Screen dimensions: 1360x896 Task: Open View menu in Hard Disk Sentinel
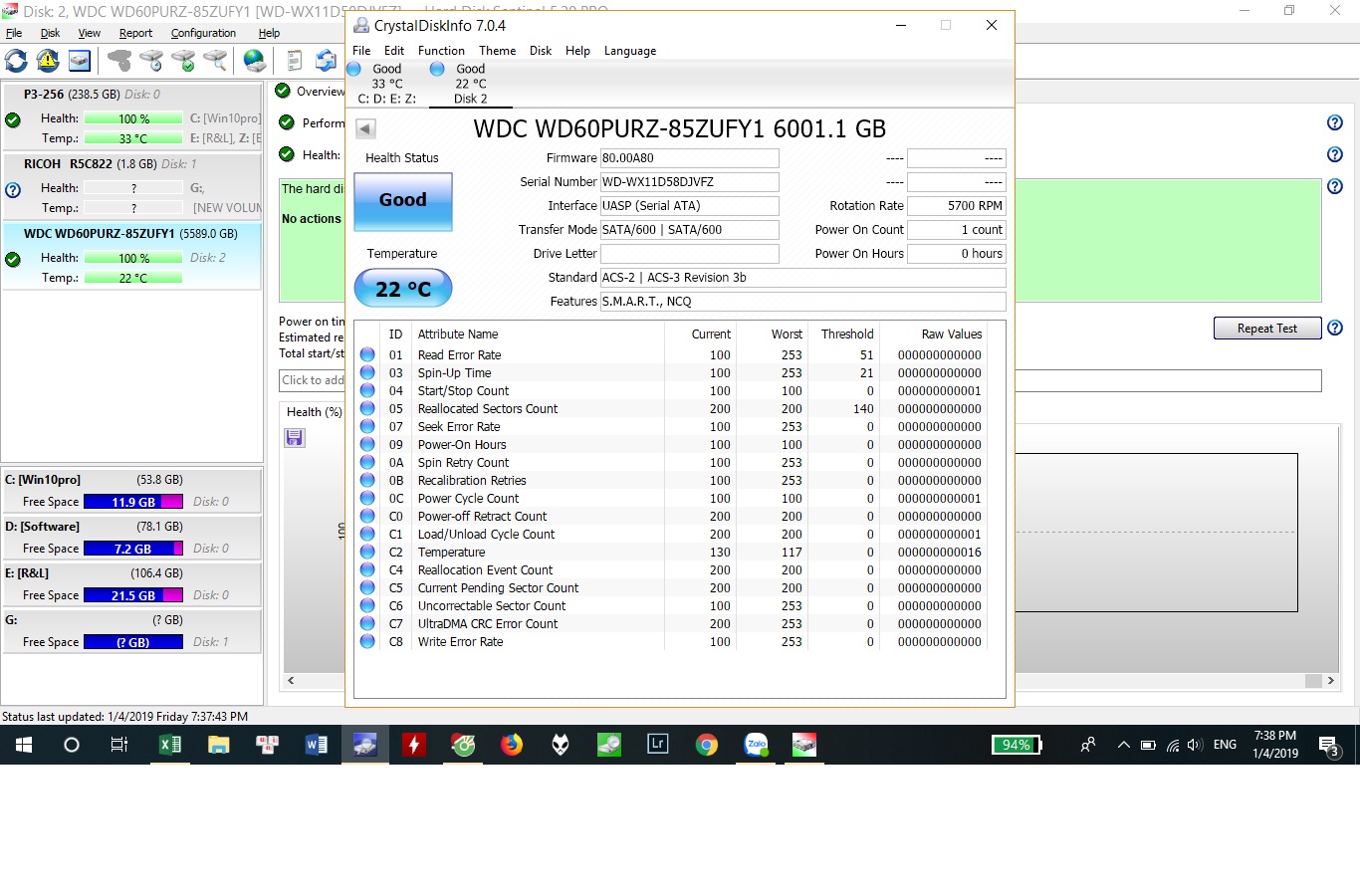(90, 33)
